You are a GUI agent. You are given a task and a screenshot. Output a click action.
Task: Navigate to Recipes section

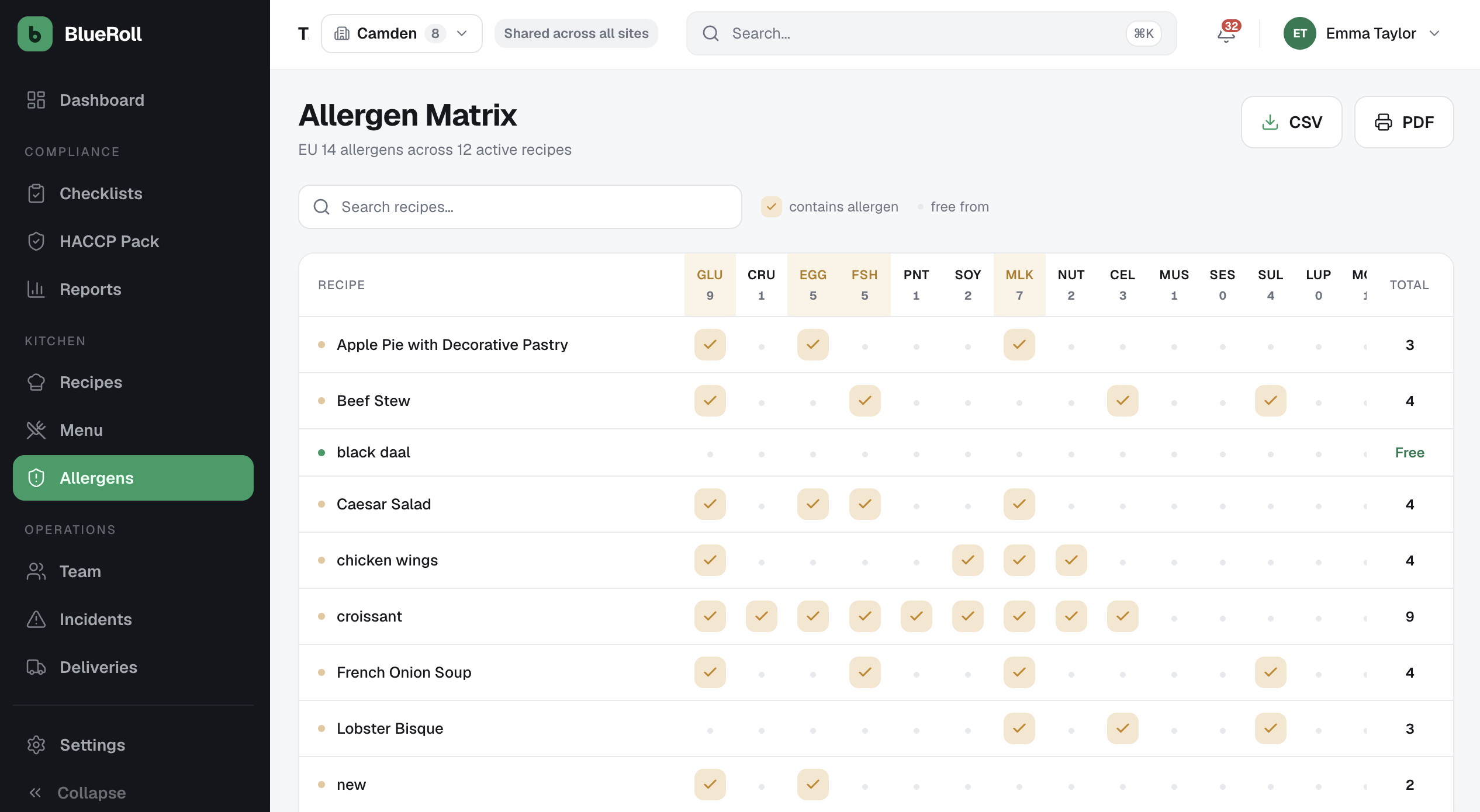coord(133,382)
